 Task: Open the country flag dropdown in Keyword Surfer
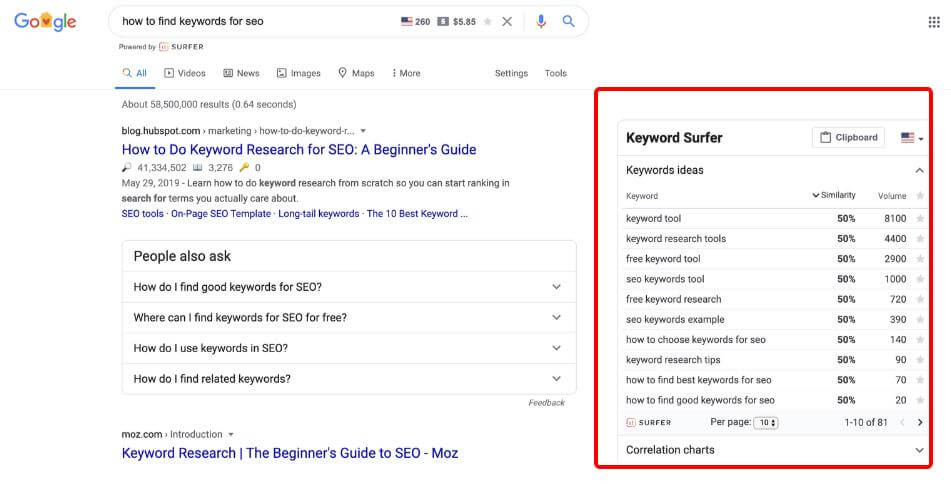[x=912, y=138]
